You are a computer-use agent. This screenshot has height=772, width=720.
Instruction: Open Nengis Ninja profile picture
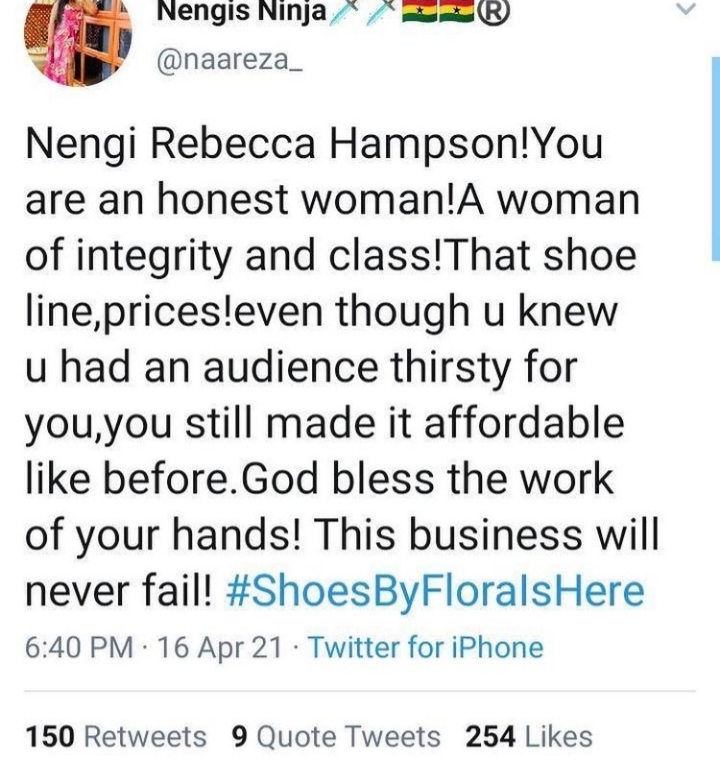(78, 43)
